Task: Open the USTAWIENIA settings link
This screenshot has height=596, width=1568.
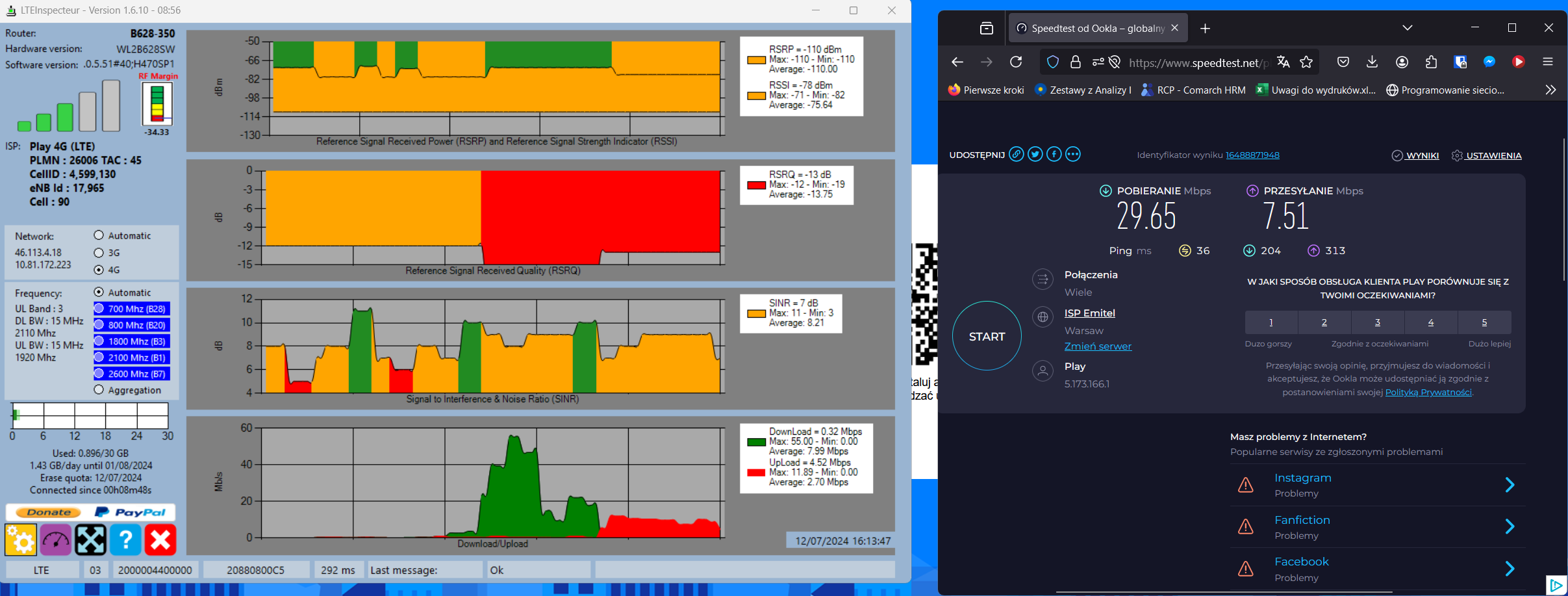Action: coord(1487,155)
